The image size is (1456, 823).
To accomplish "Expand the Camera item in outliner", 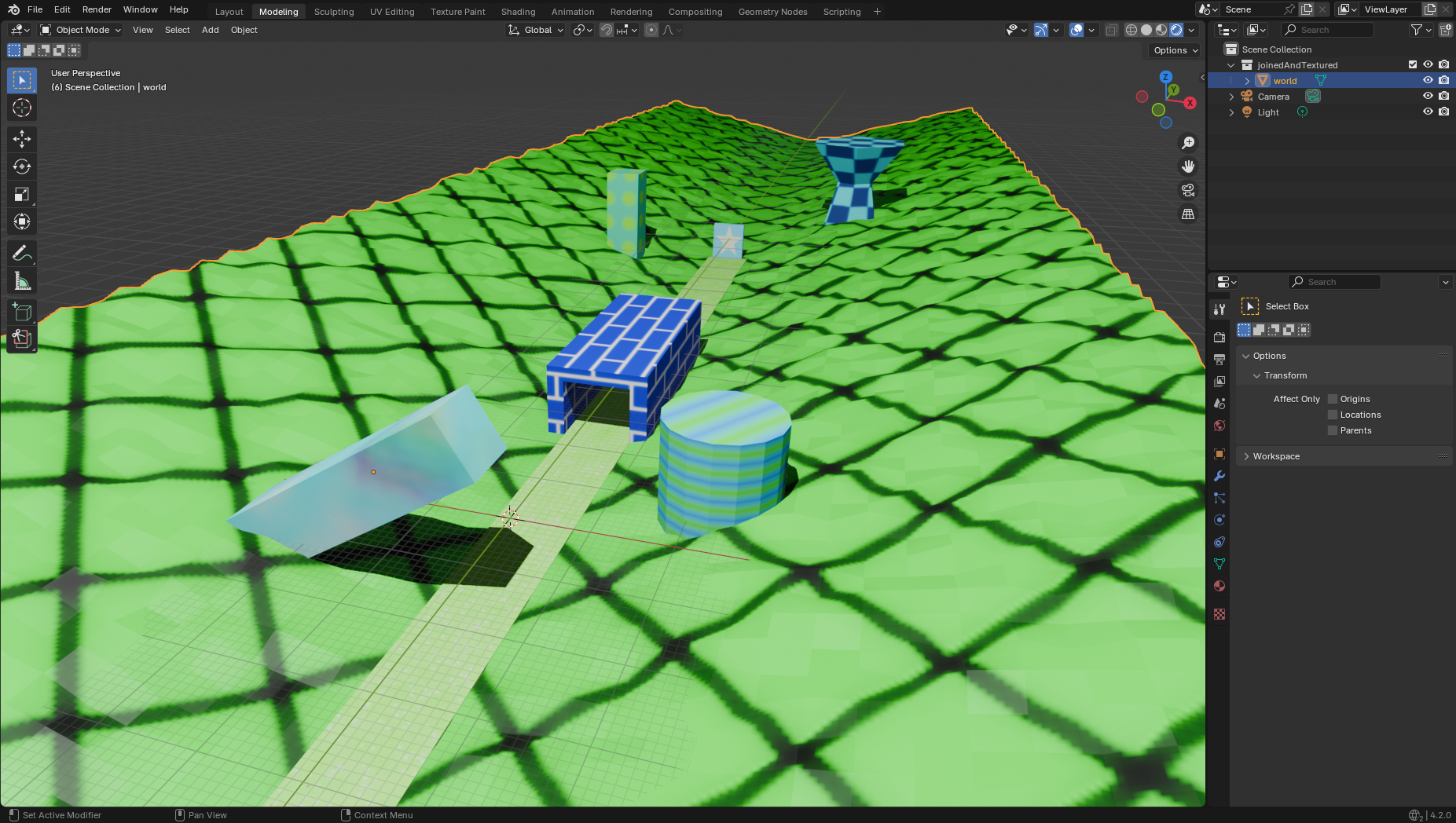I will point(1231,97).
